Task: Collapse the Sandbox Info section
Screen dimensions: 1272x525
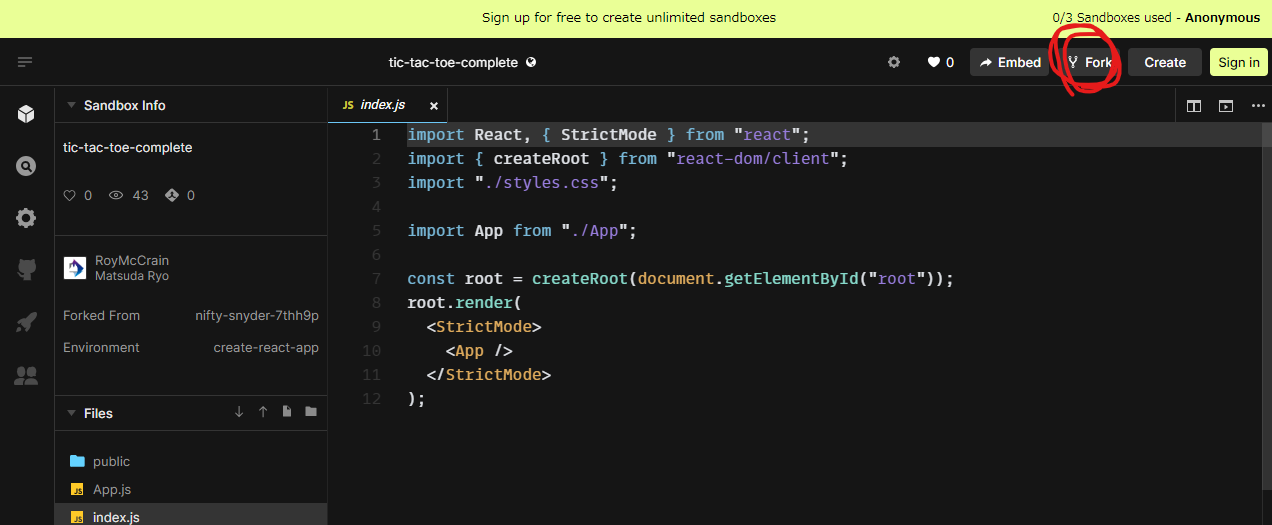Action: coord(71,105)
